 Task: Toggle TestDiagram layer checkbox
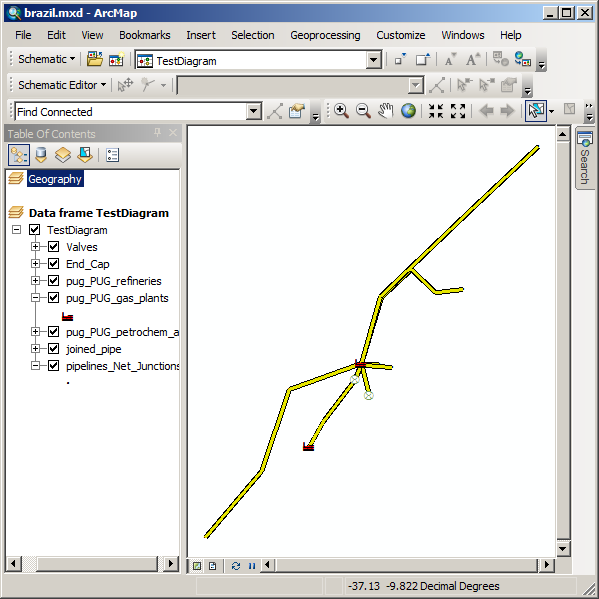coord(35,230)
